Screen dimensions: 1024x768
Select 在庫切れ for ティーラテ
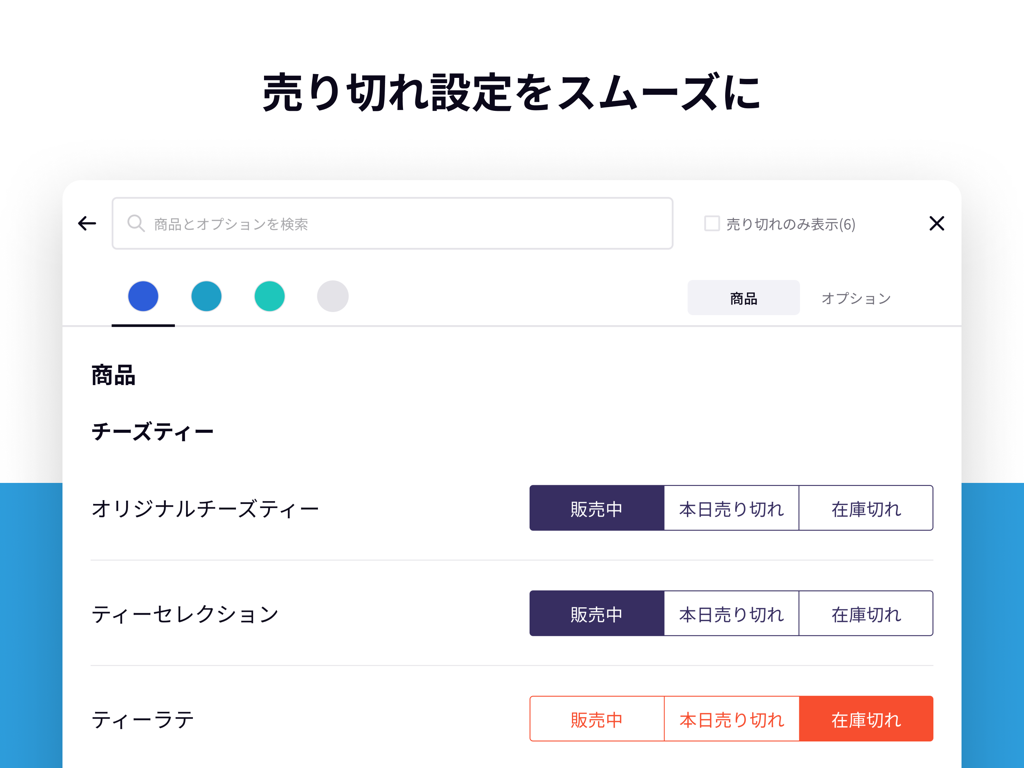(866, 719)
